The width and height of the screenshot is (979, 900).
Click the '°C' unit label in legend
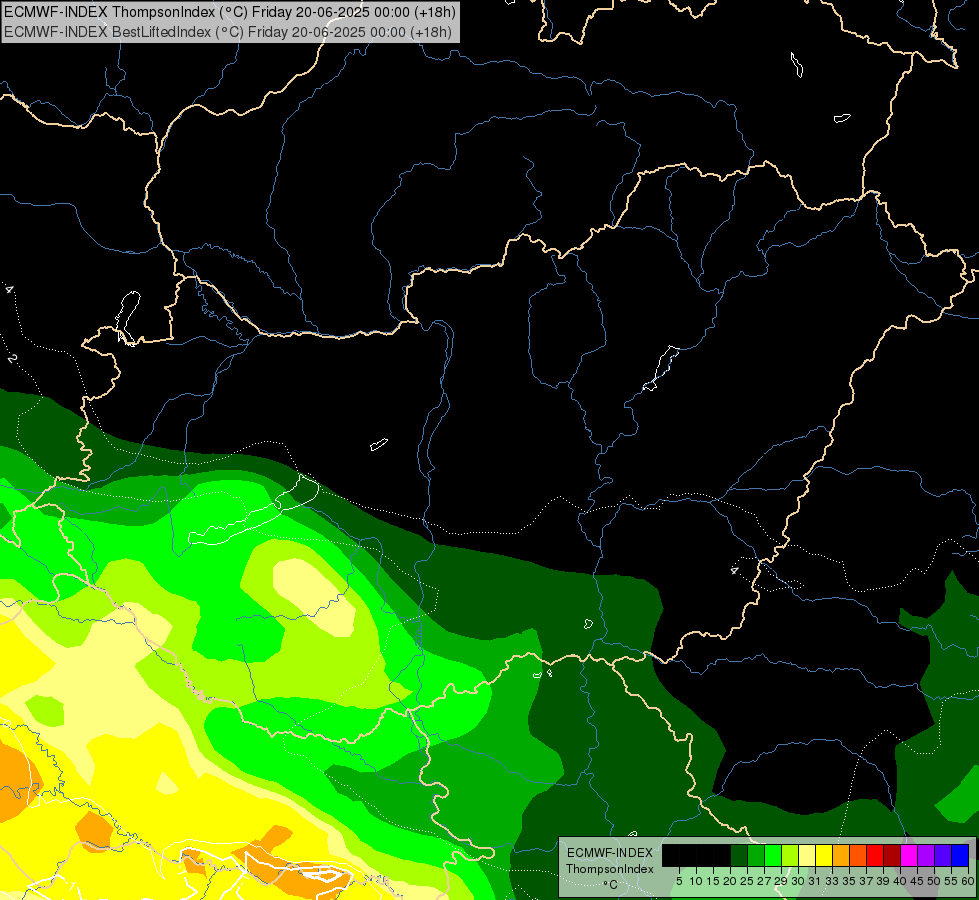click(x=611, y=885)
